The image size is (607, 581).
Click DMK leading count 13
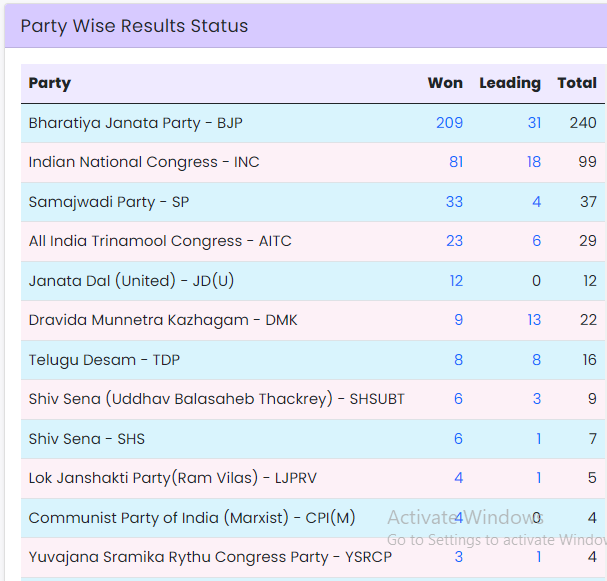534,320
